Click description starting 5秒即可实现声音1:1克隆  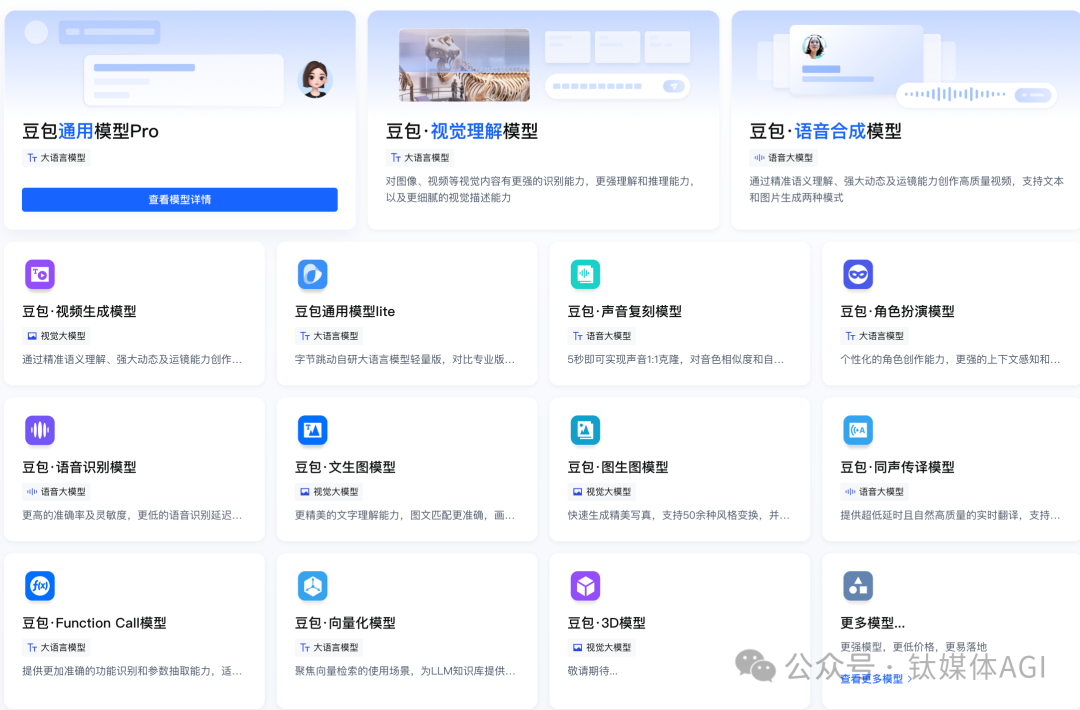coord(676,359)
